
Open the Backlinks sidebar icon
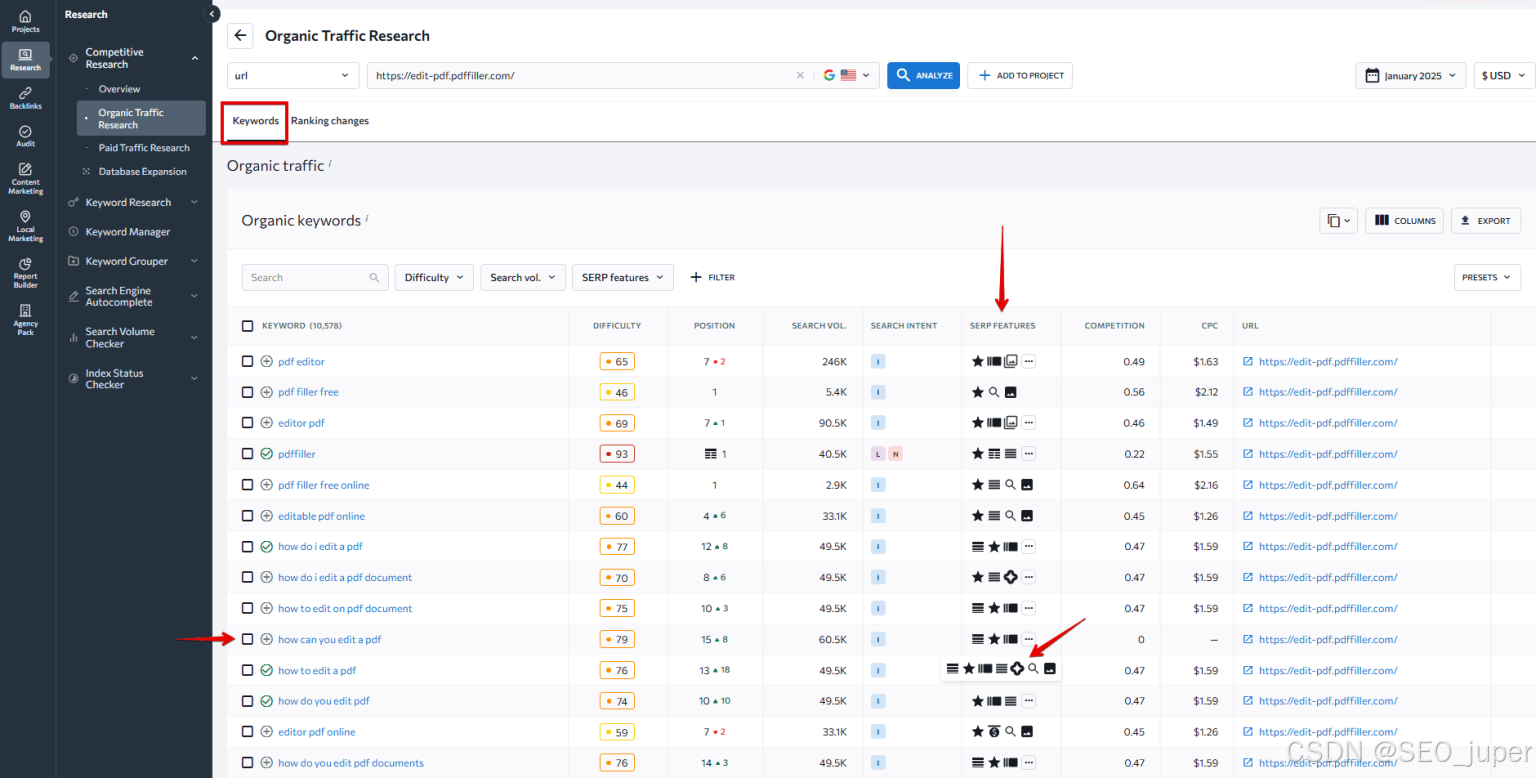25,98
